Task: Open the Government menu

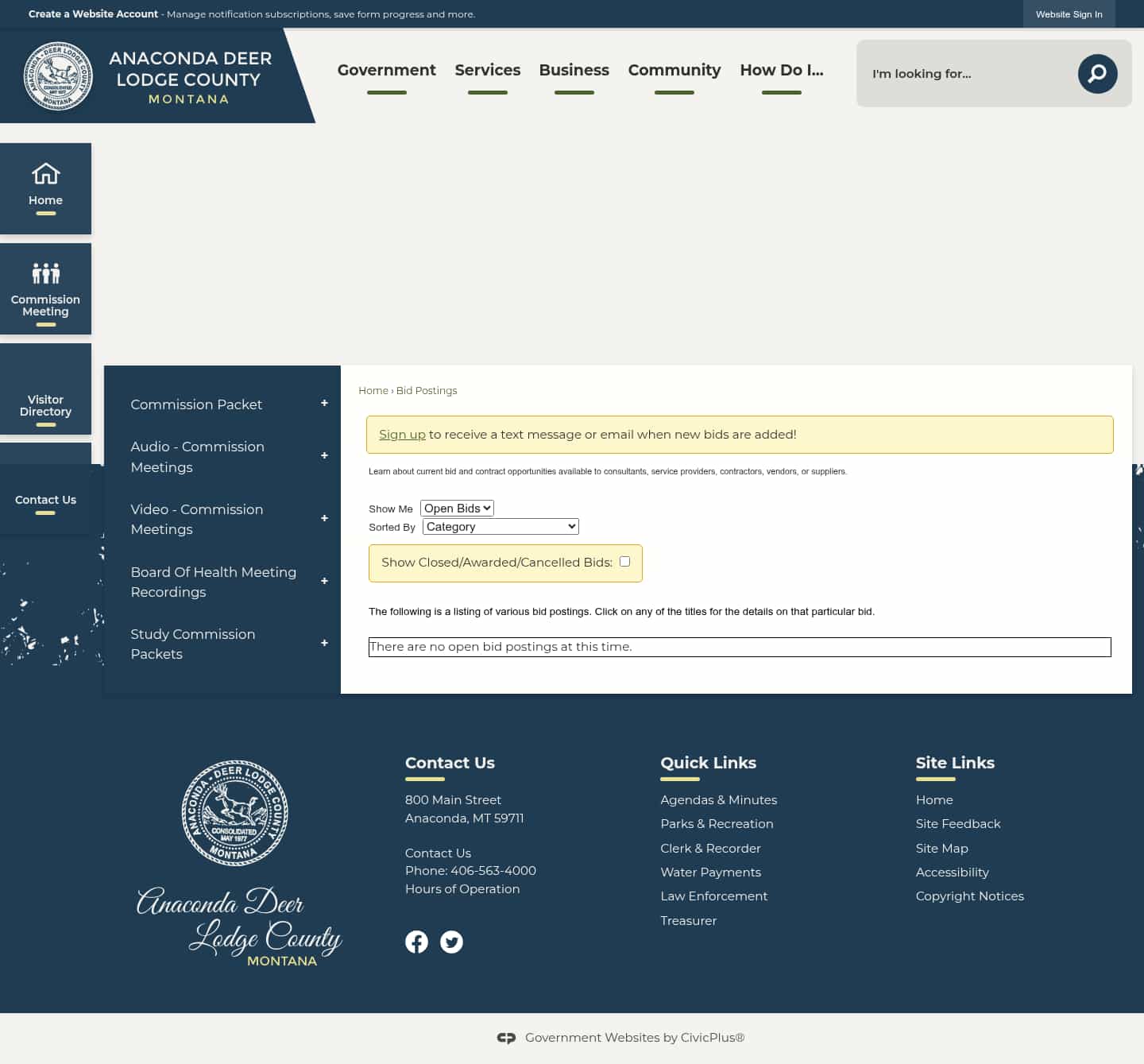Action: (386, 70)
